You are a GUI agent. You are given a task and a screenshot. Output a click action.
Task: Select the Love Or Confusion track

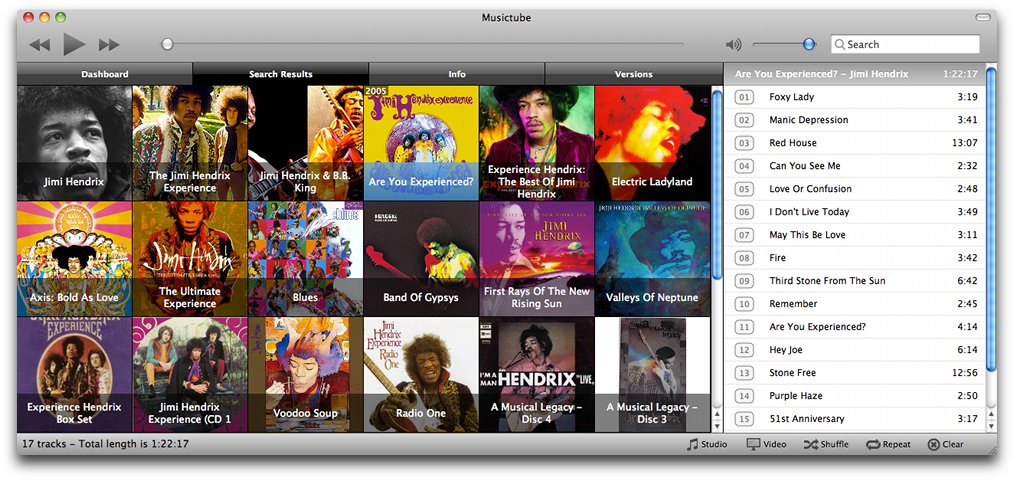tap(855, 189)
